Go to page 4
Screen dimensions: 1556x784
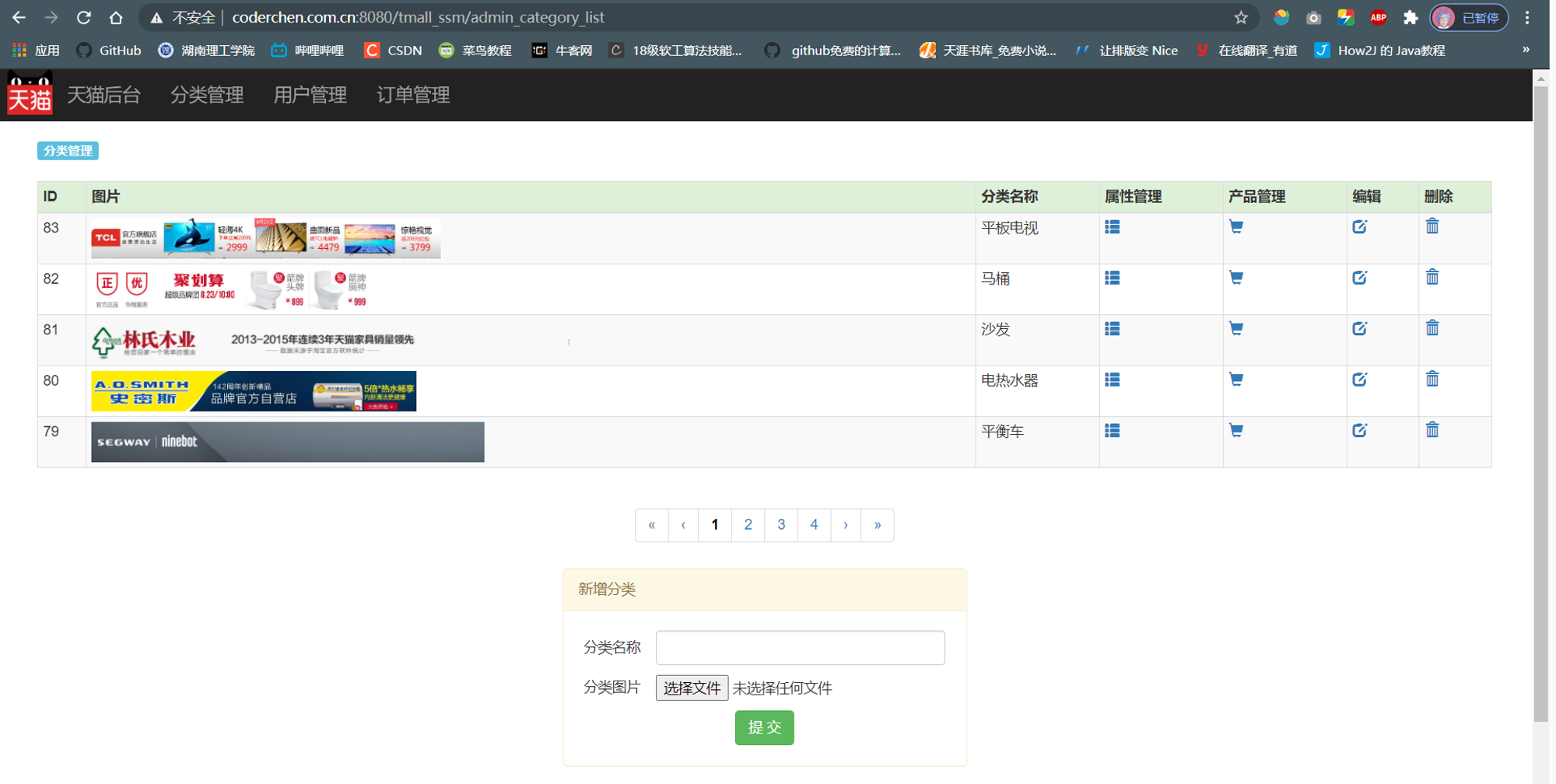point(814,525)
